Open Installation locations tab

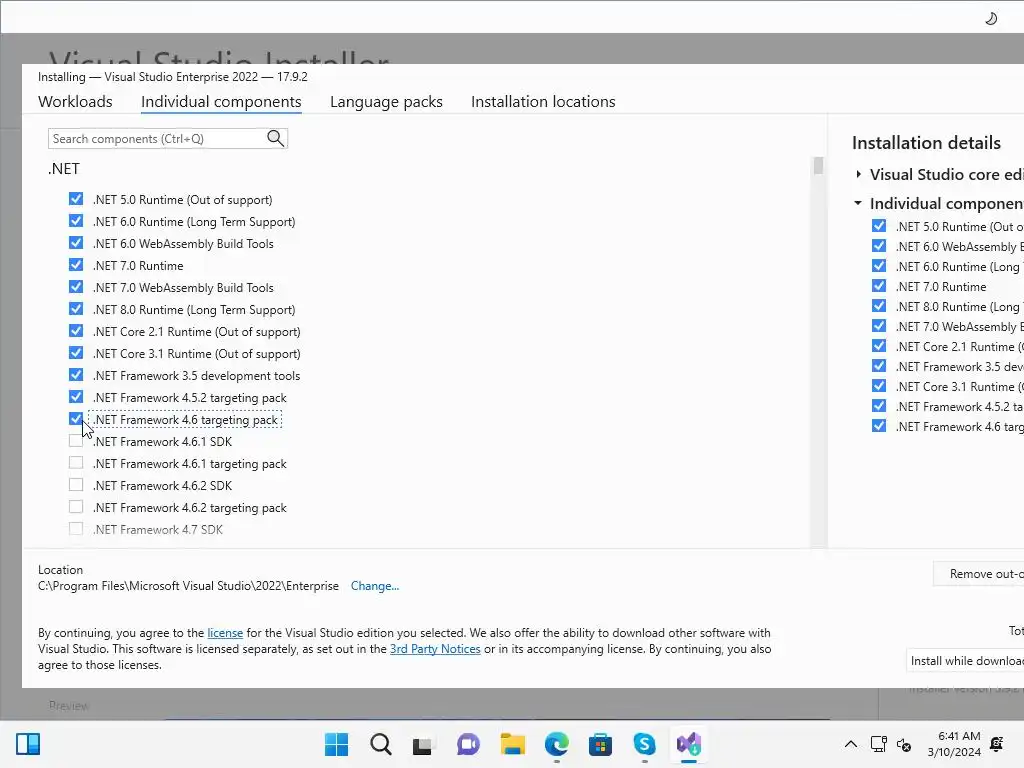coord(543,102)
